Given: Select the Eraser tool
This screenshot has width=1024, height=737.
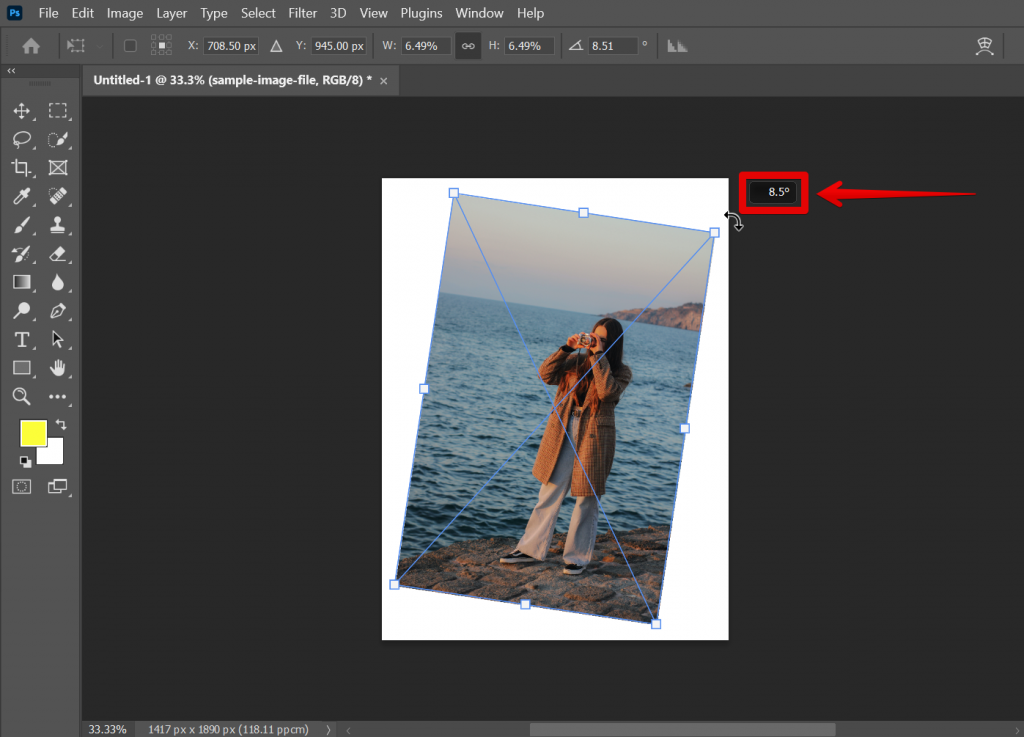Looking at the screenshot, I should coord(58,253).
